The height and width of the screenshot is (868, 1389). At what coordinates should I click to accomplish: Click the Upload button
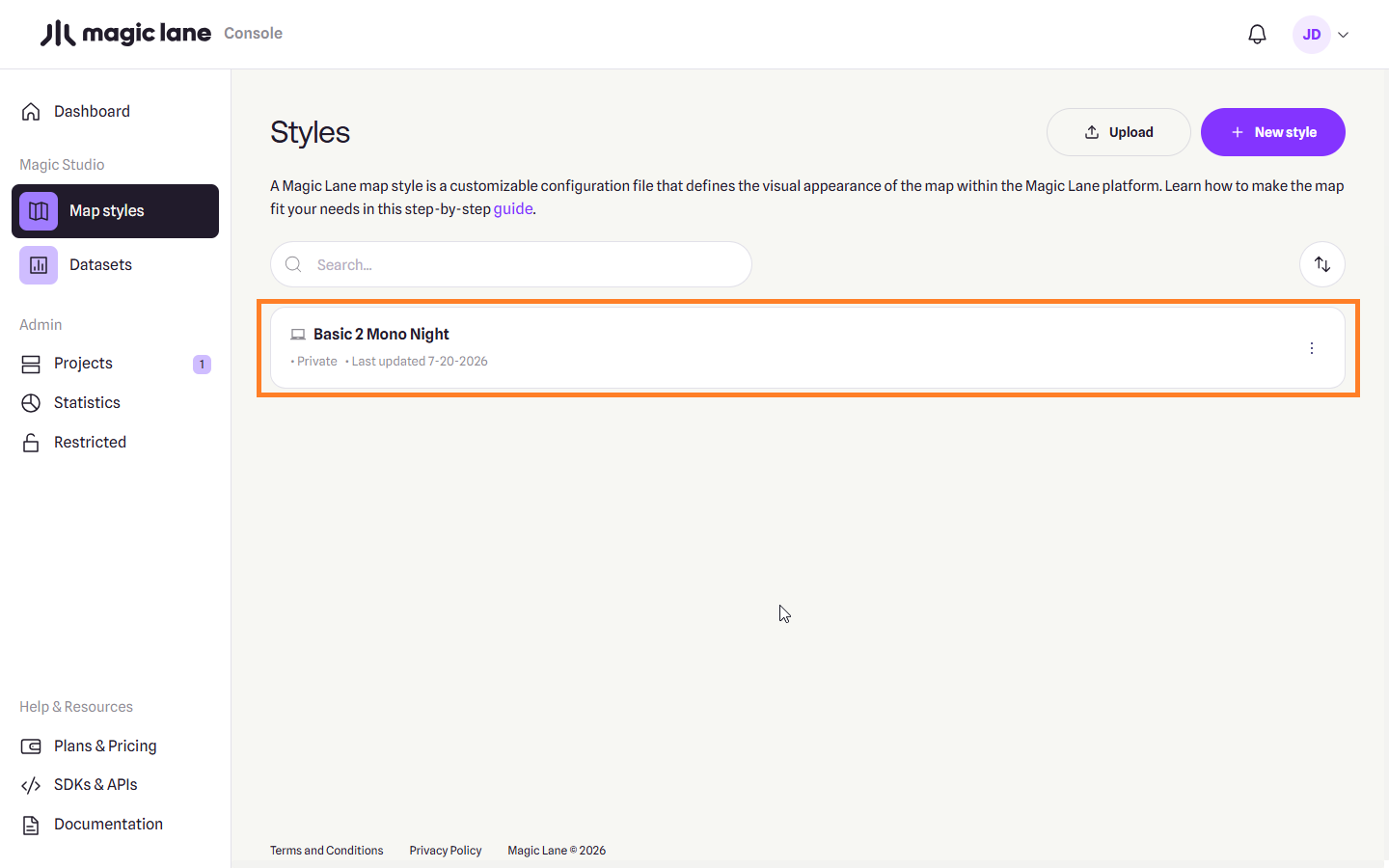[1119, 132]
